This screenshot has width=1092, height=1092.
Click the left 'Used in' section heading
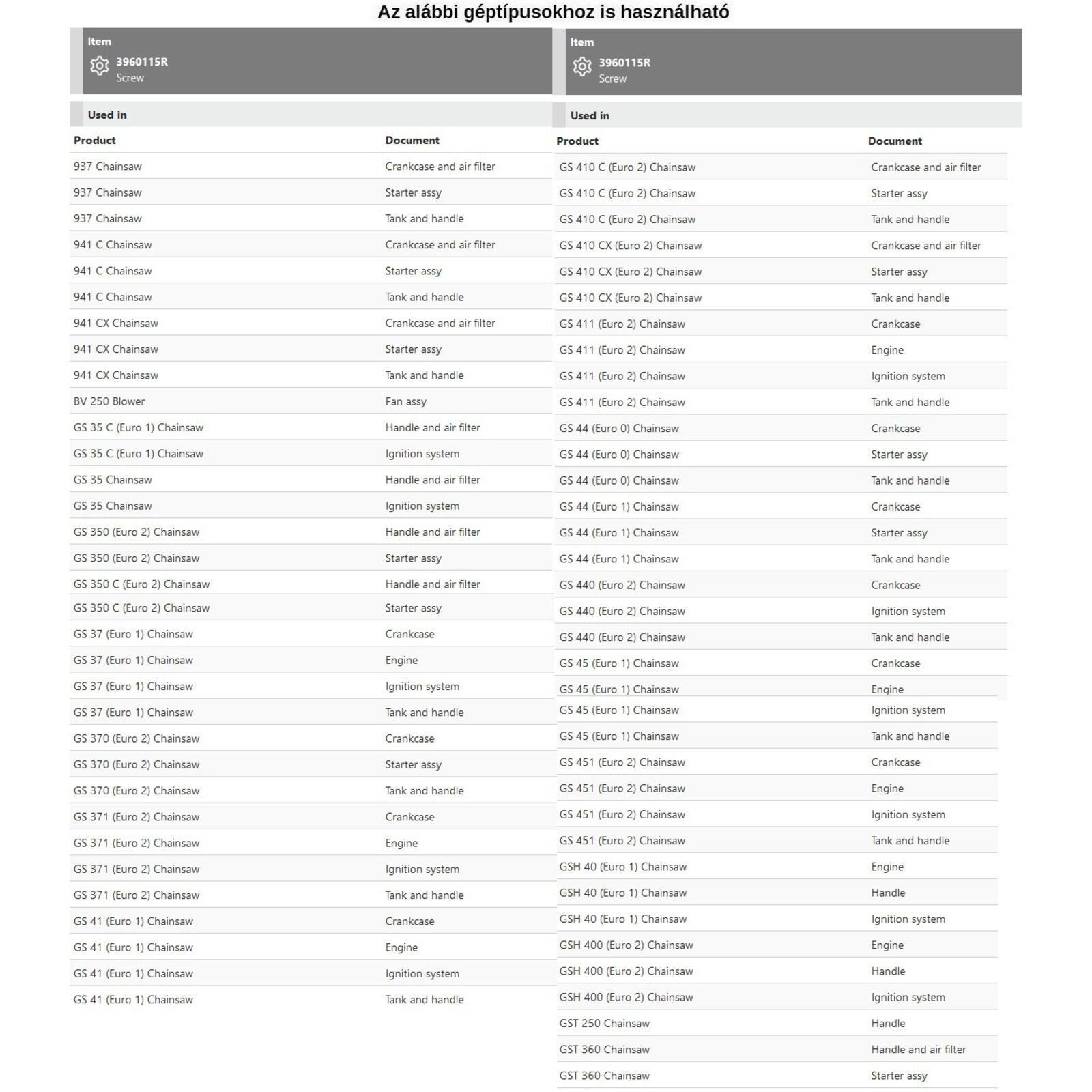pyautogui.click(x=107, y=115)
